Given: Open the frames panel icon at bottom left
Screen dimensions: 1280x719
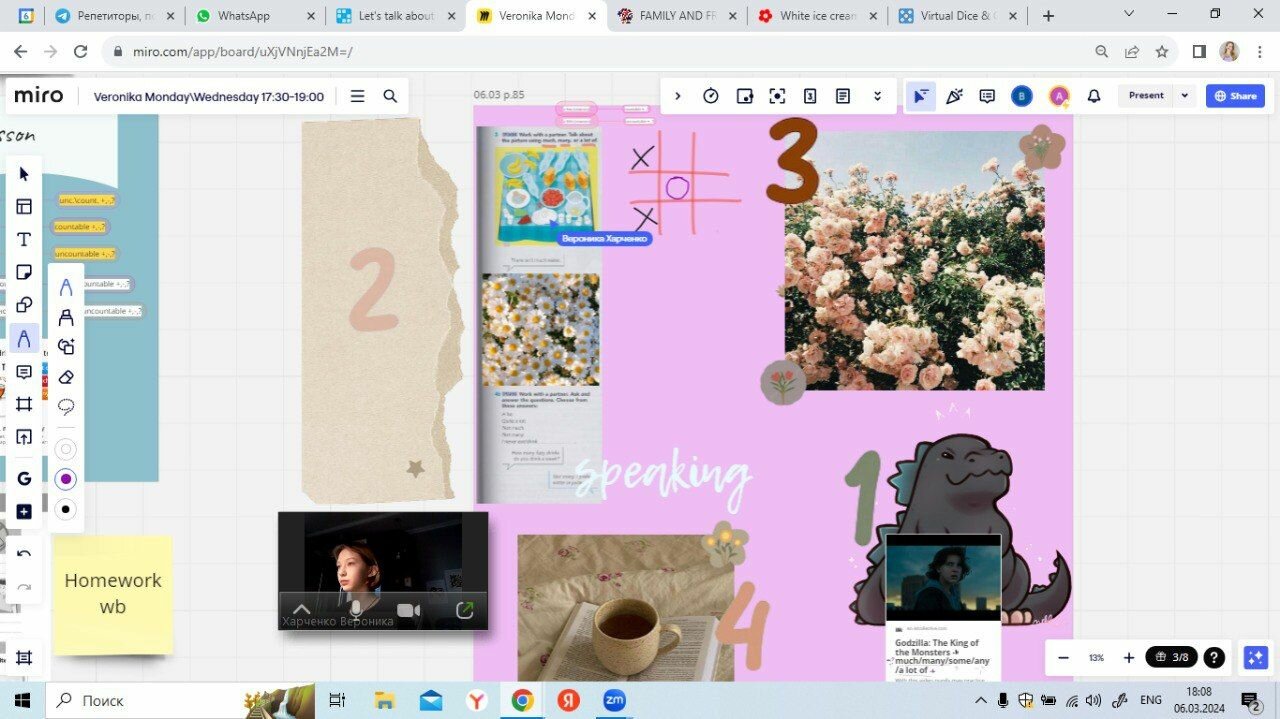Looking at the screenshot, I should [24, 658].
